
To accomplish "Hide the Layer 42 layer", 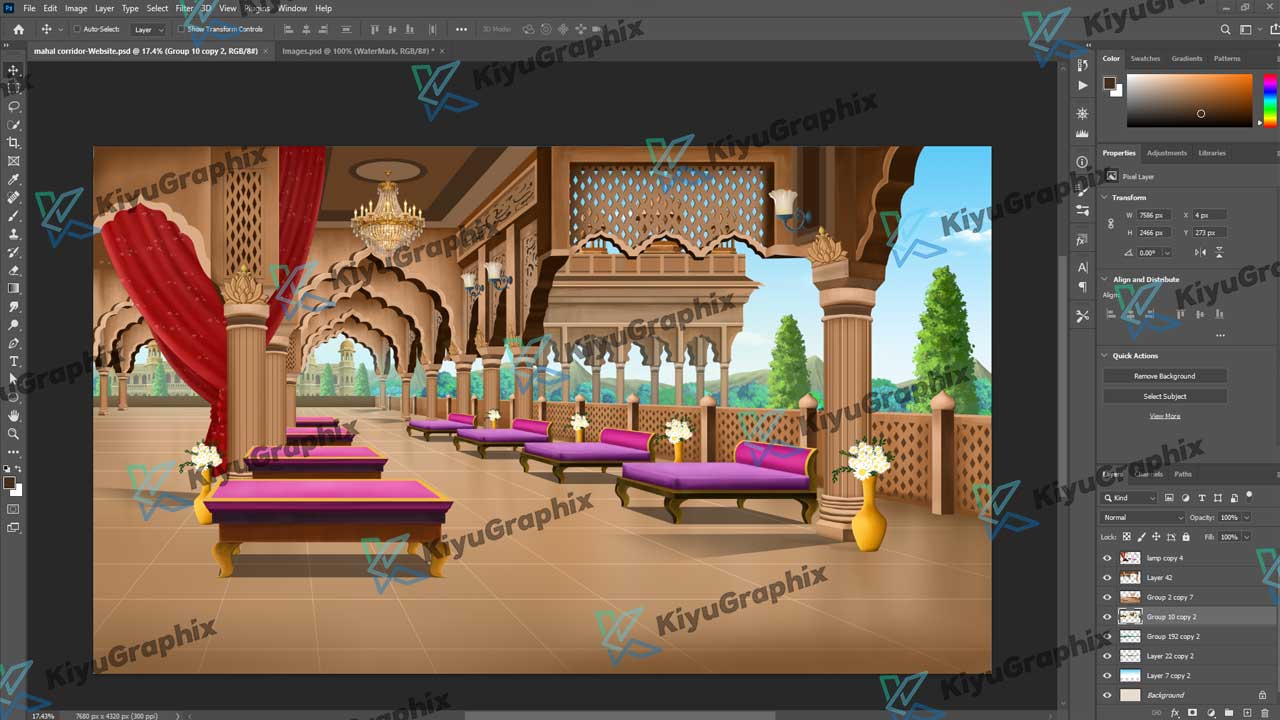I will pyautogui.click(x=1107, y=578).
